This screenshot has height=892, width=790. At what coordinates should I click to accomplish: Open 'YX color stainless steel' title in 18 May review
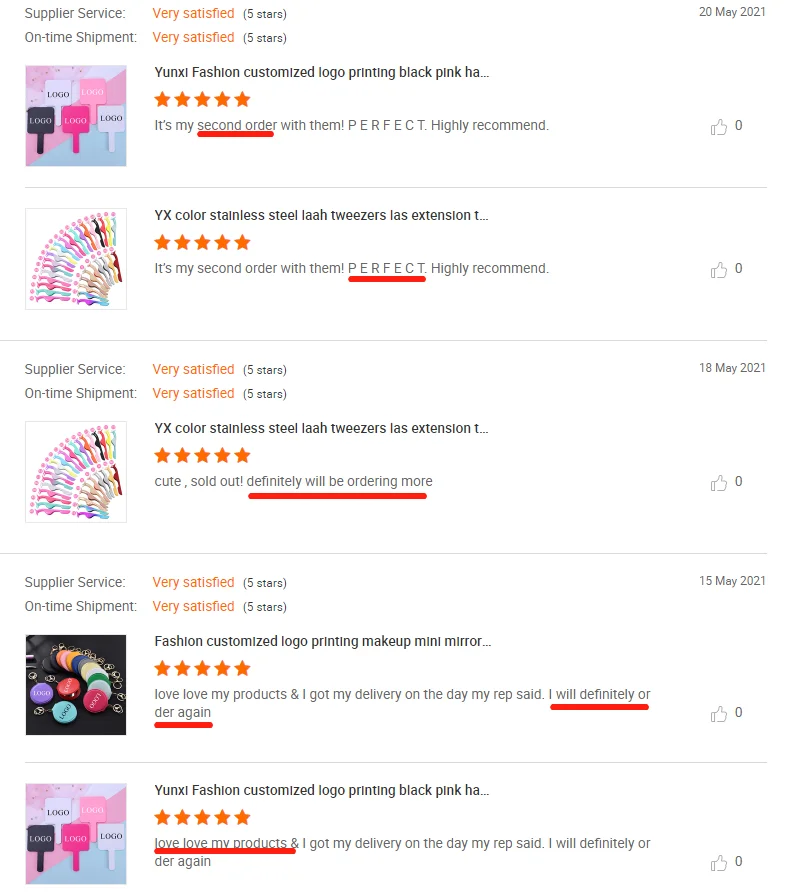point(321,428)
